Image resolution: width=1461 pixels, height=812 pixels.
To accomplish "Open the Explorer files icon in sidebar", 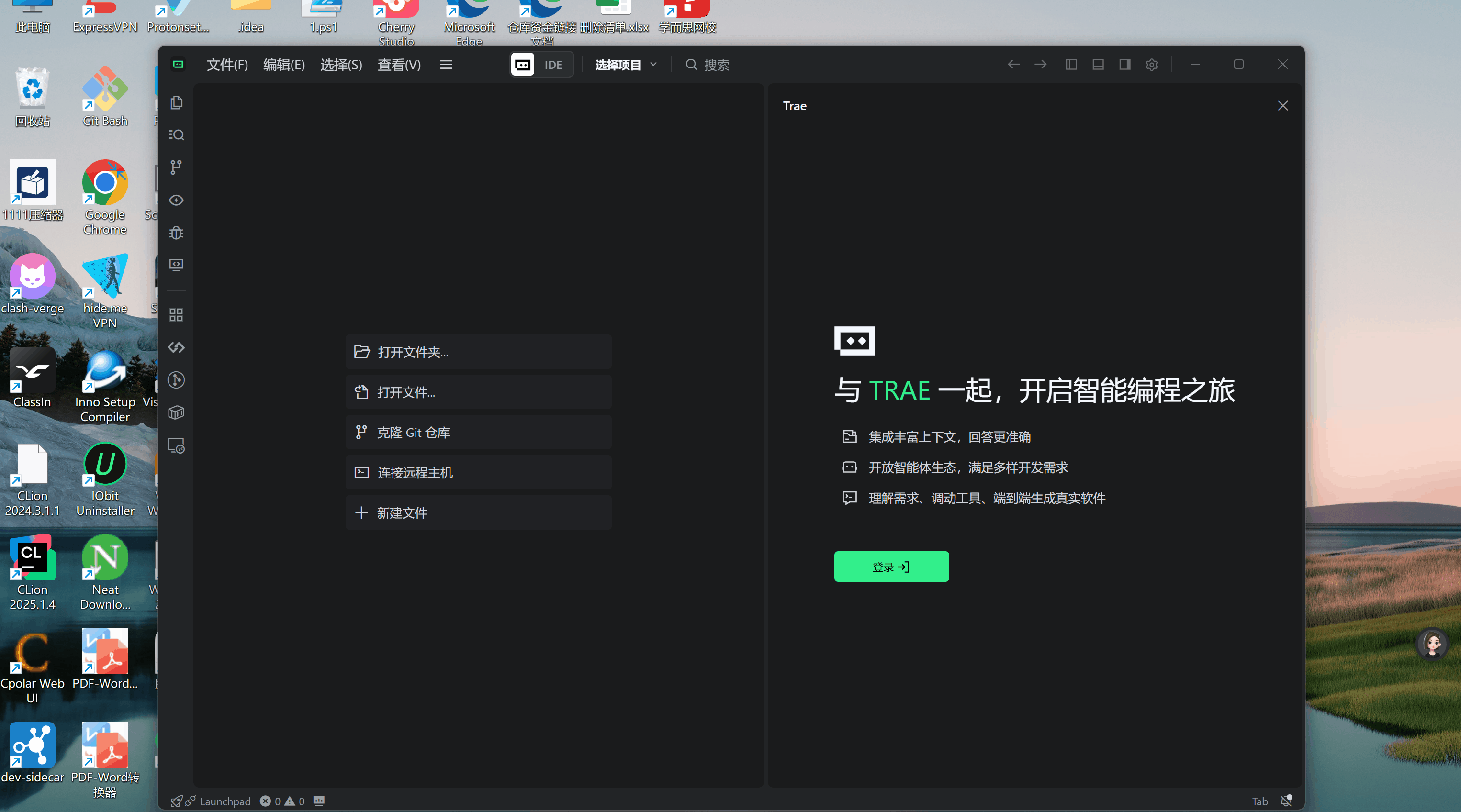I will [x=176, y=102].
